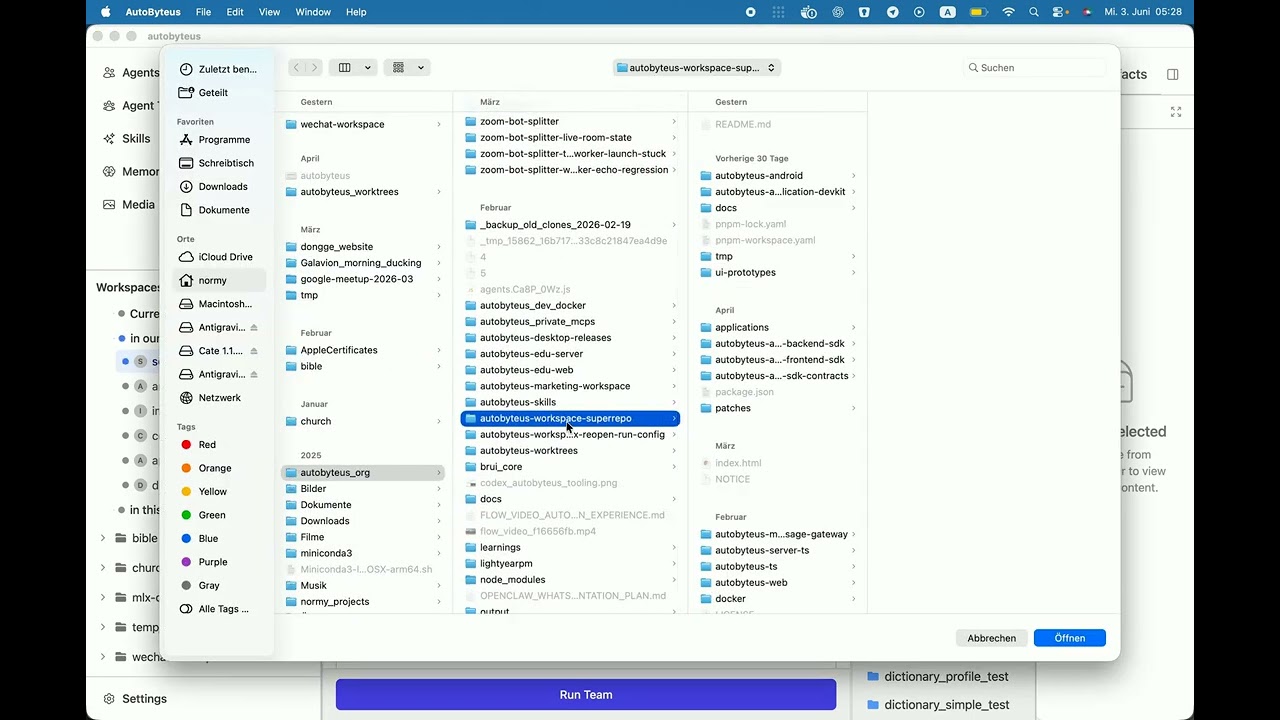Viewport: 1280px width, 720px height.
Task: Click the Öffnen button
Action: pos(1070,638)
